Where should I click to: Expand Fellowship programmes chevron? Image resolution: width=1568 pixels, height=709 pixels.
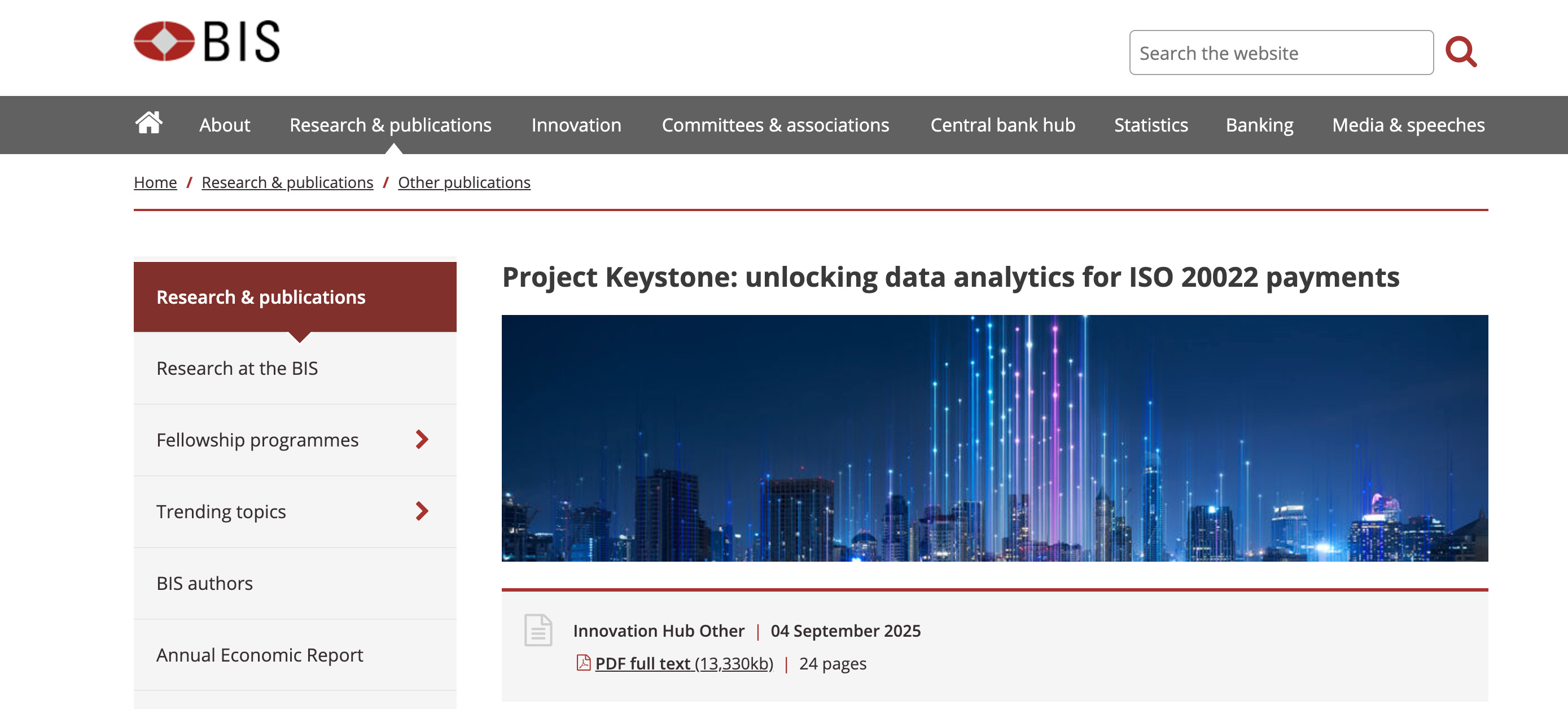[x=422, y=439]
